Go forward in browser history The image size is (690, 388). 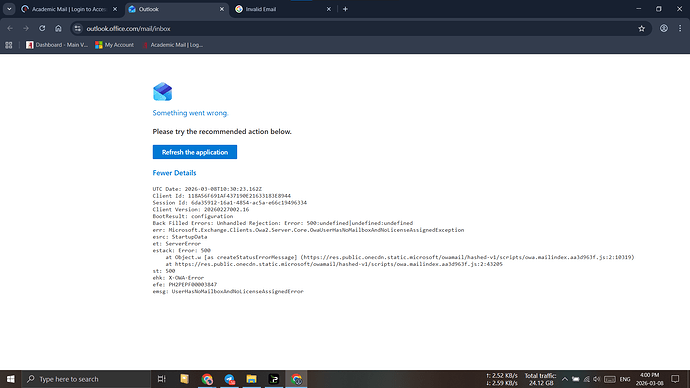pos(26,29)
